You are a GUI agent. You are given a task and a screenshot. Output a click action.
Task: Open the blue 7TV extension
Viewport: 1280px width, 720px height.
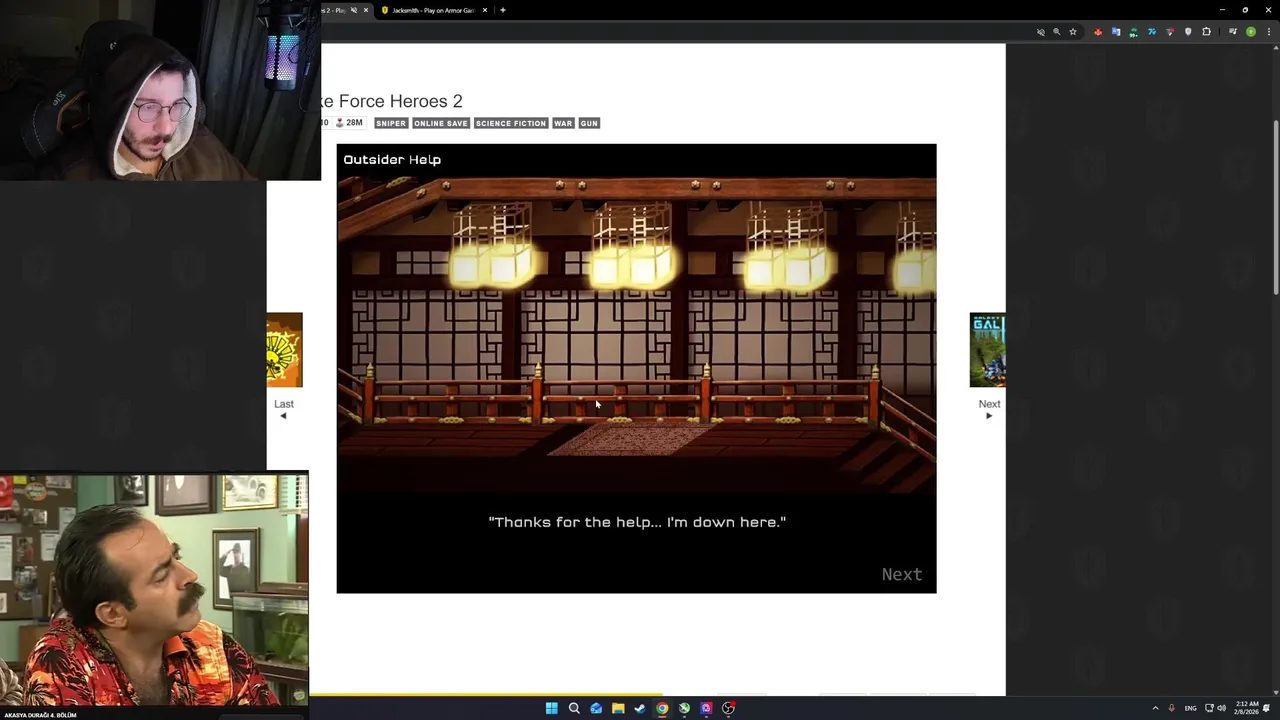pyautogui.click(x=1152, y=32)
